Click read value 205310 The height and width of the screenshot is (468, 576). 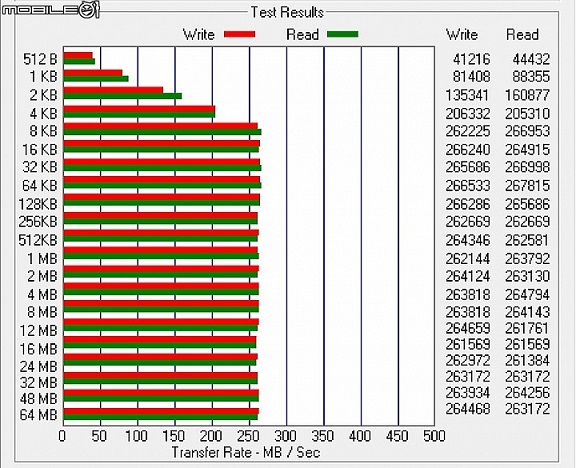(x=528, y=114)
